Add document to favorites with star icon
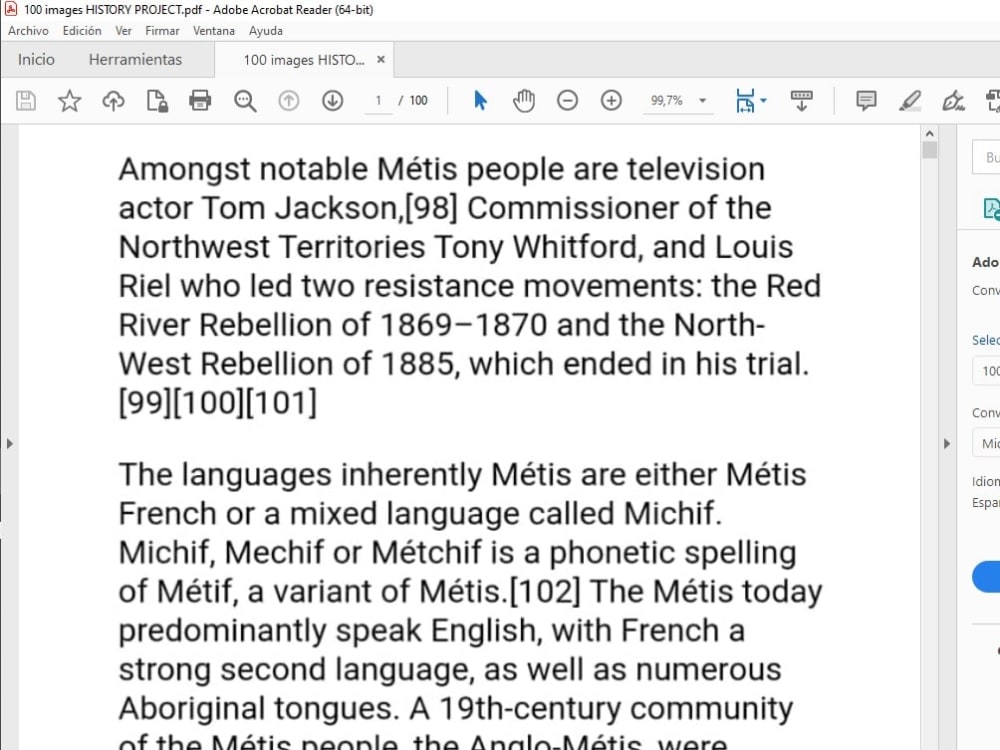Image resolution: width=1000 pixels, height=750 pixels. 70,101
